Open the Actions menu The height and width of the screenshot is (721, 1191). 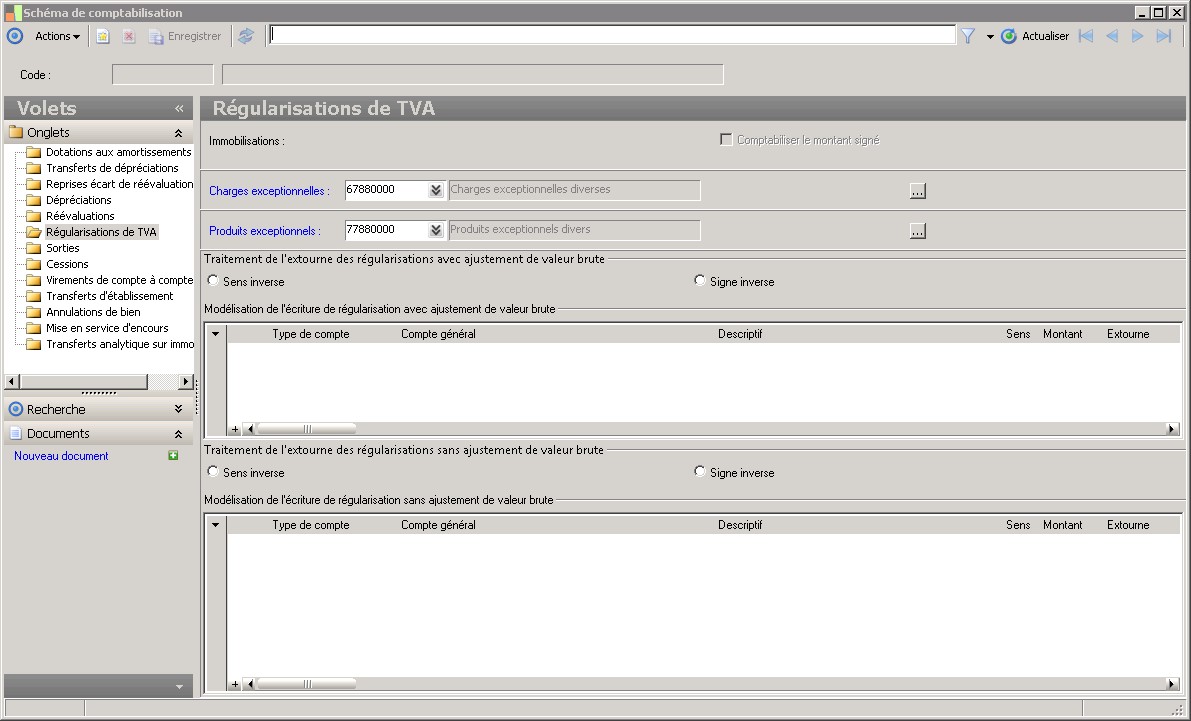(x=58, y=36)
